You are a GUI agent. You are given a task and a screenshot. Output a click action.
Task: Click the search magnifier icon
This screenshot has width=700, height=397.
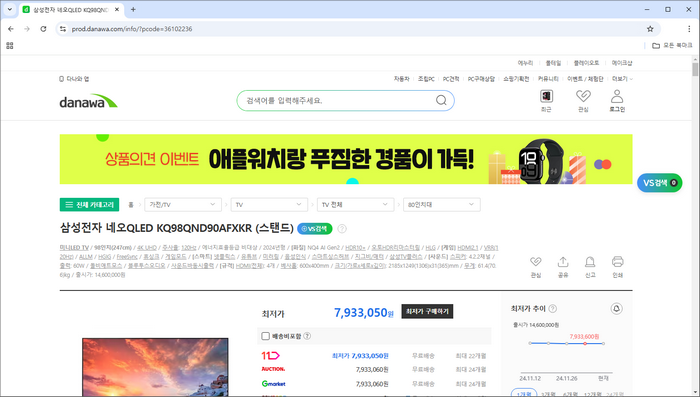click(441, 100)
